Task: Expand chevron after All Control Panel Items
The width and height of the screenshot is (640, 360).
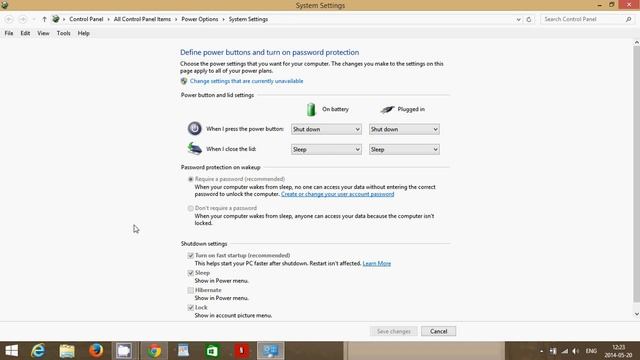Action: coord(176,19)
